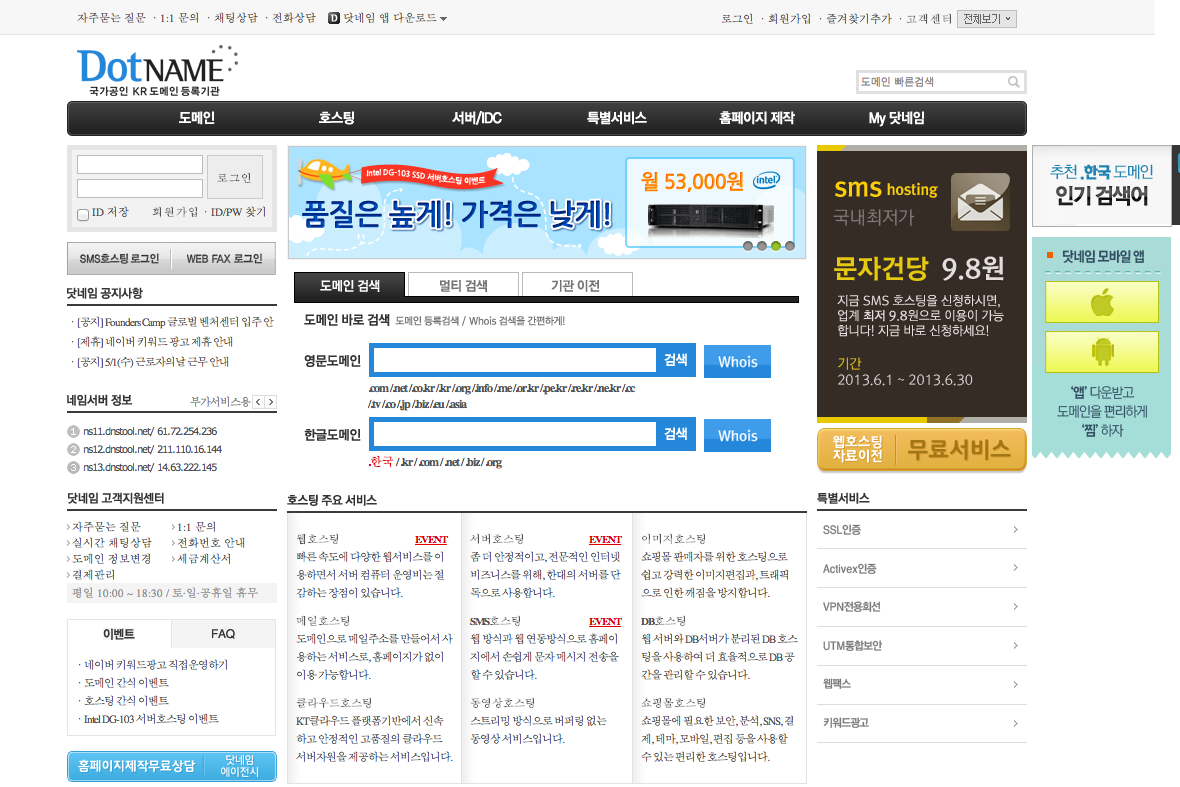Image resolution: width=1180 pixels, height=787 pixels.
Task: Click the Intel logo in the server banner
Action: tap(766, 180)
